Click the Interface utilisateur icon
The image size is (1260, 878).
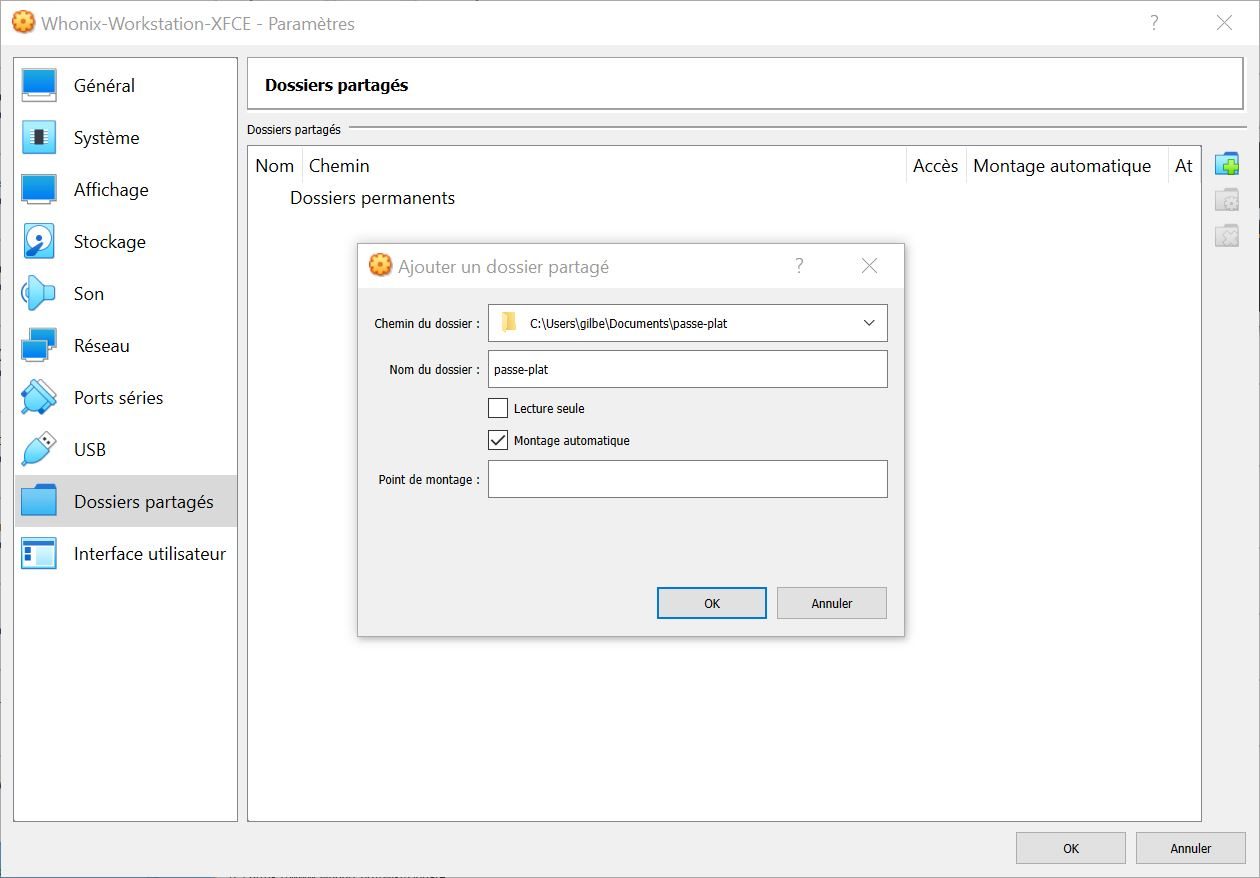point(39,554)
